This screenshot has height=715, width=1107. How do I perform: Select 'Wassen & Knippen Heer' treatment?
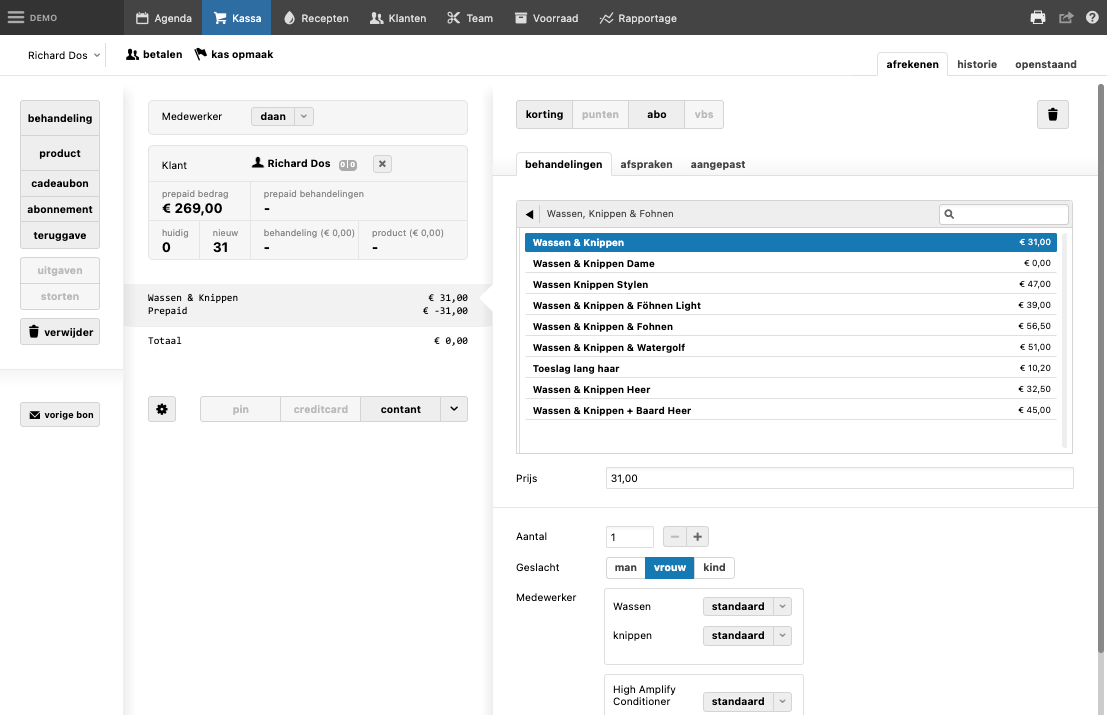(x=591, y=390)
